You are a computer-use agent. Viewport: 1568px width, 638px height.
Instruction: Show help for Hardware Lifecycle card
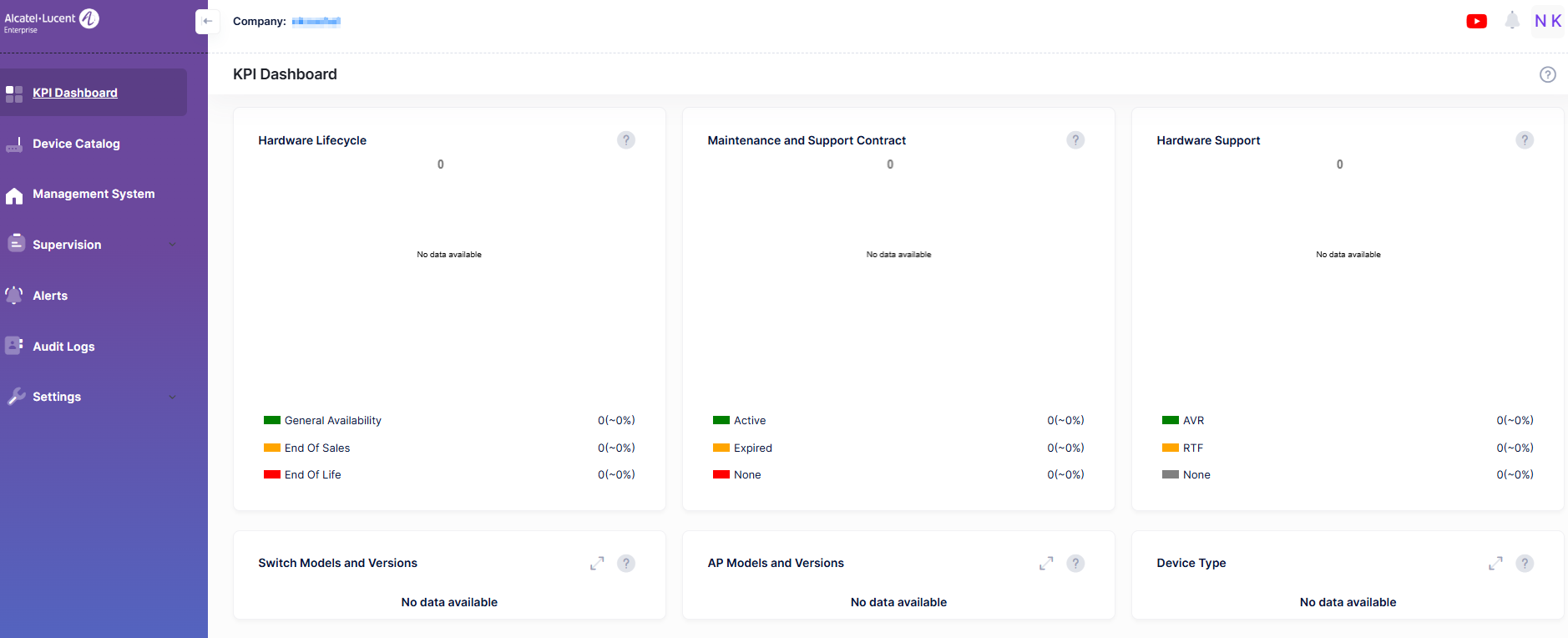point(626,140)
